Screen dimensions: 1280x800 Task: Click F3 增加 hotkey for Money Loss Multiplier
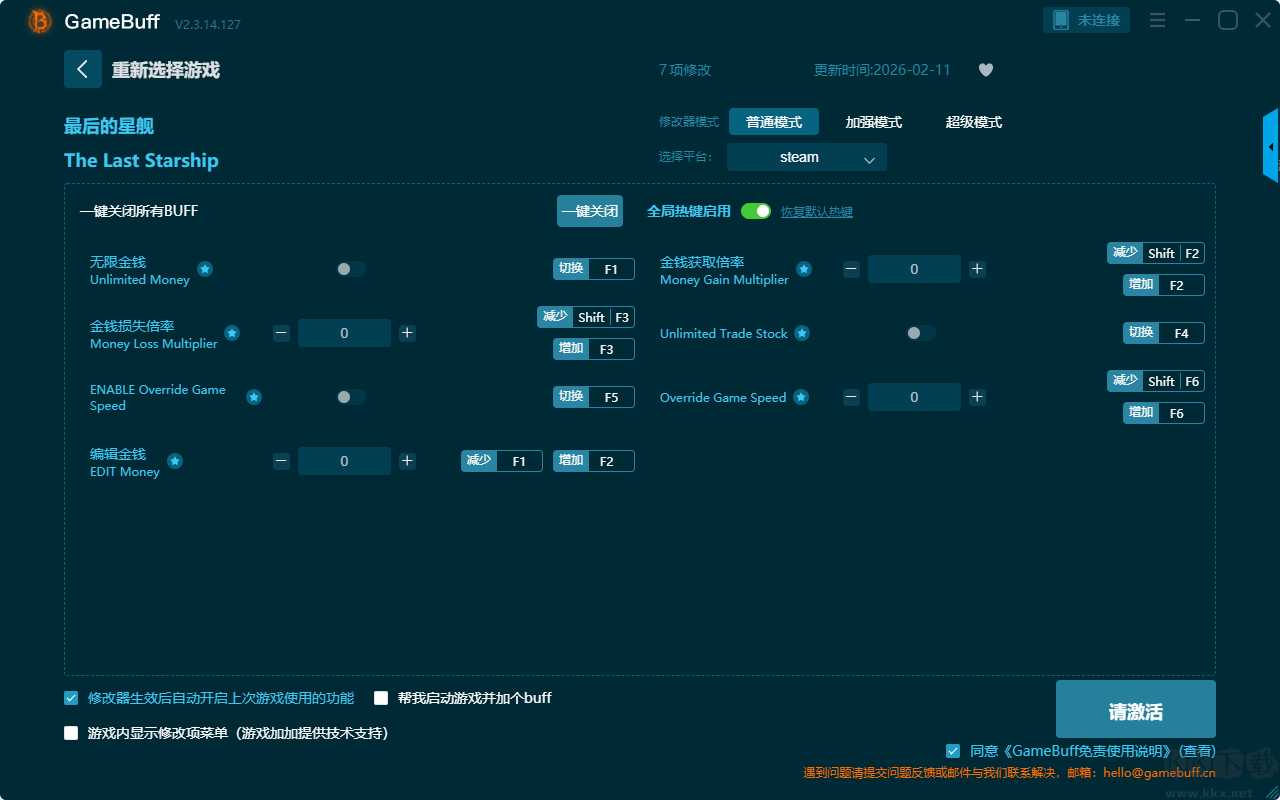click(594, 349)
